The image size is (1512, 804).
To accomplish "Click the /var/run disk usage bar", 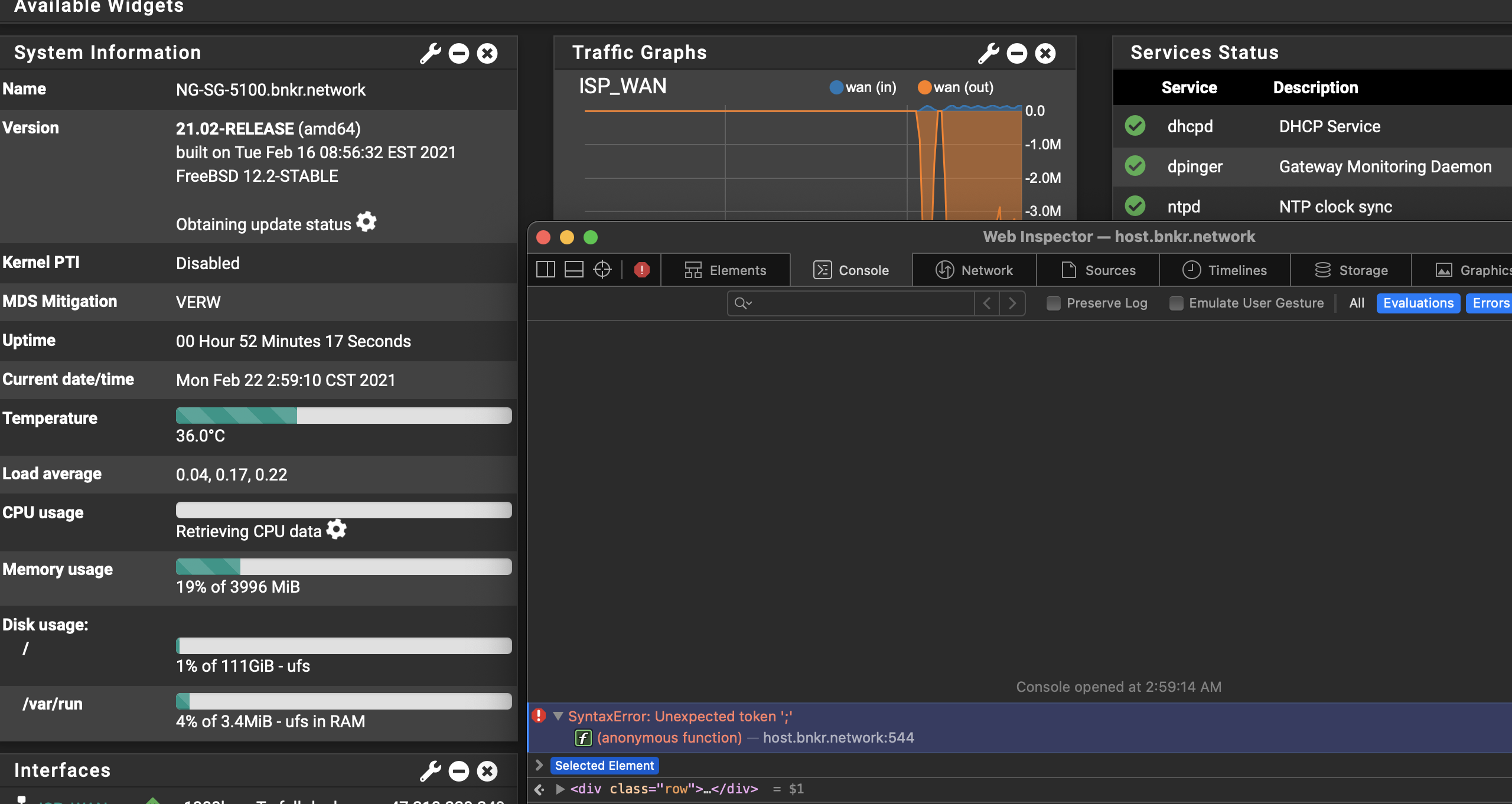I will coord(344,701).
